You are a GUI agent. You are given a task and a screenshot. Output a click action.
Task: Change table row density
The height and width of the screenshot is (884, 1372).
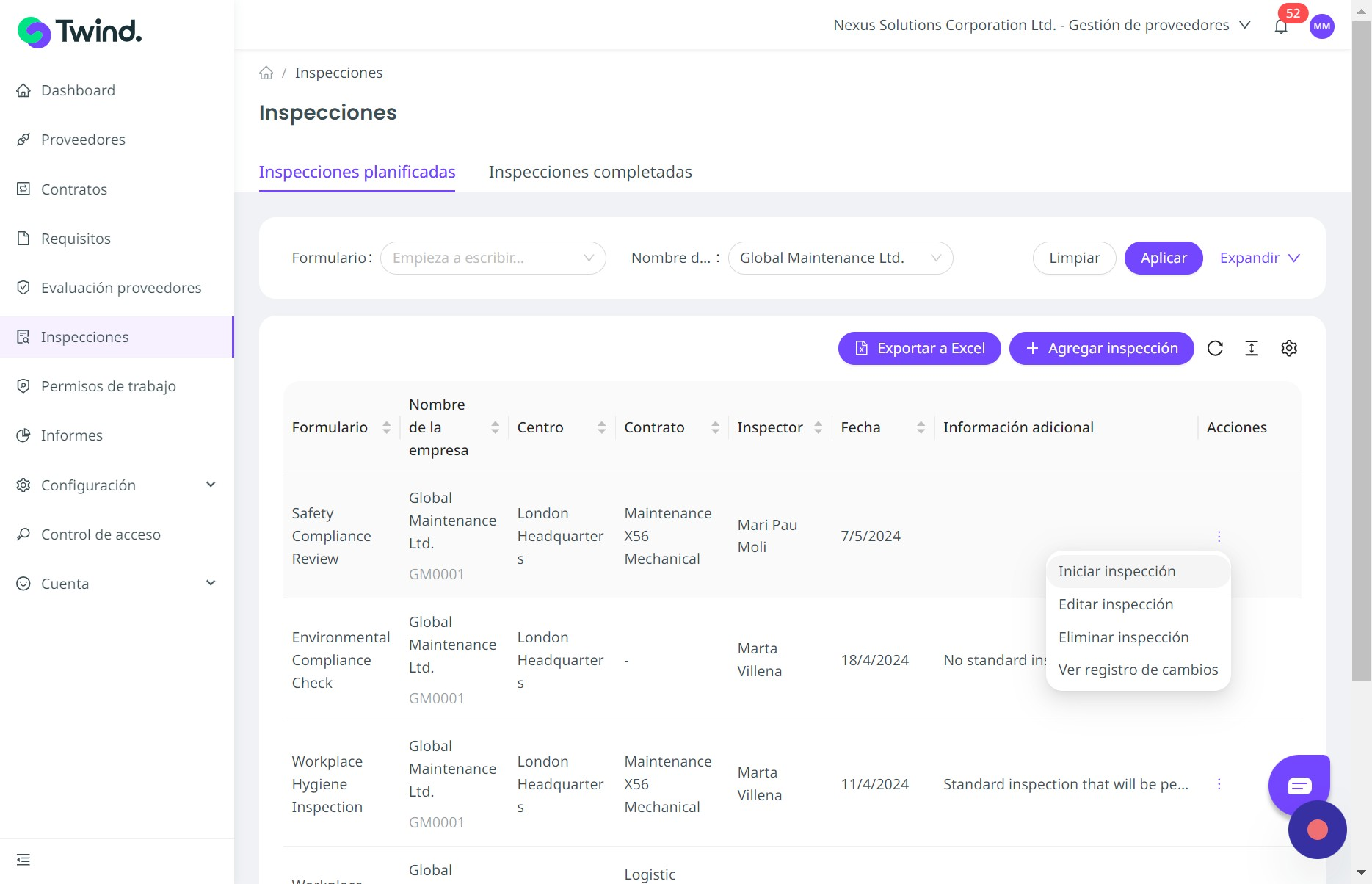(1252, 348)
